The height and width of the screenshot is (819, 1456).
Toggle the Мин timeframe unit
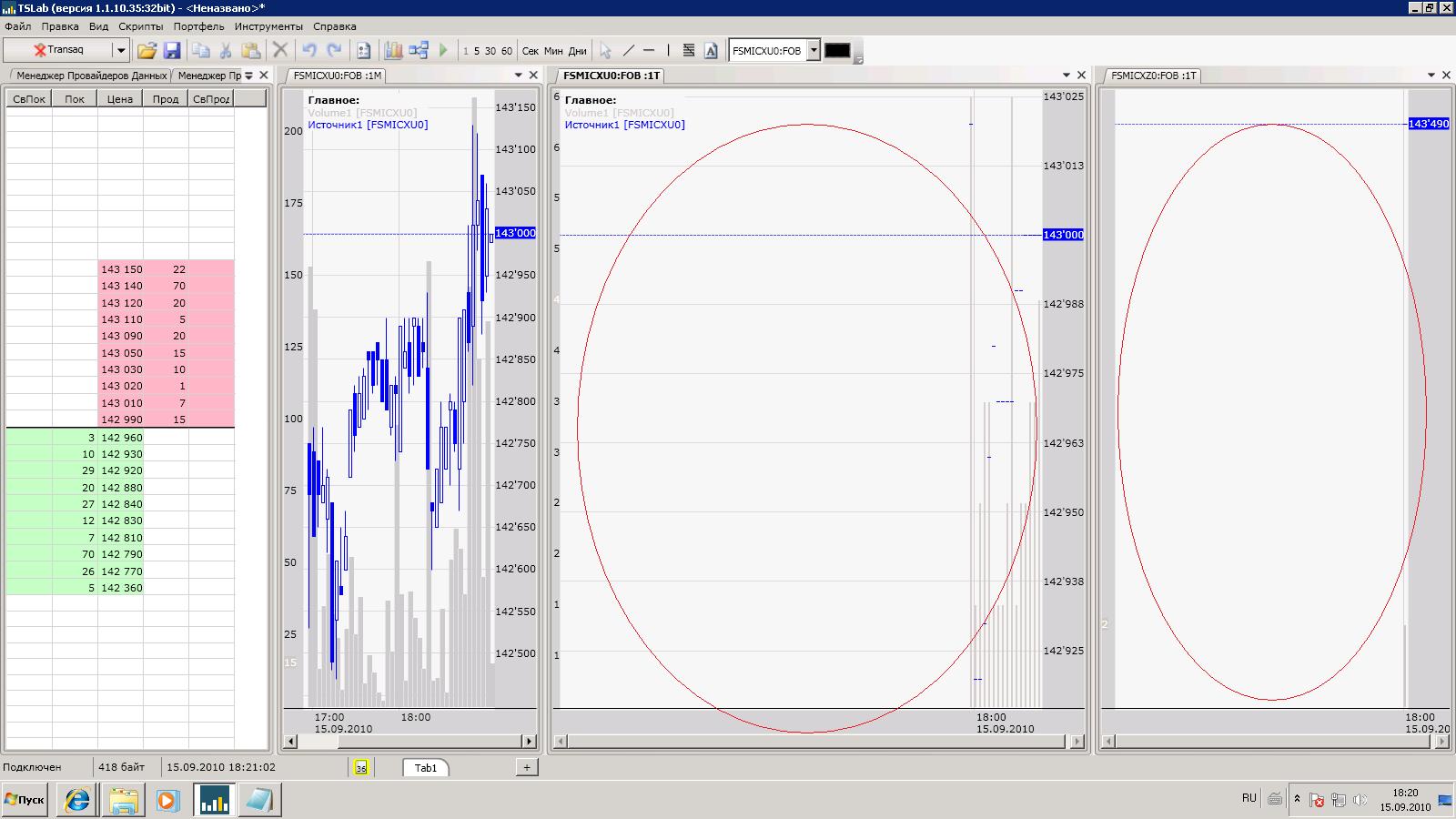(x=553, y=51)
